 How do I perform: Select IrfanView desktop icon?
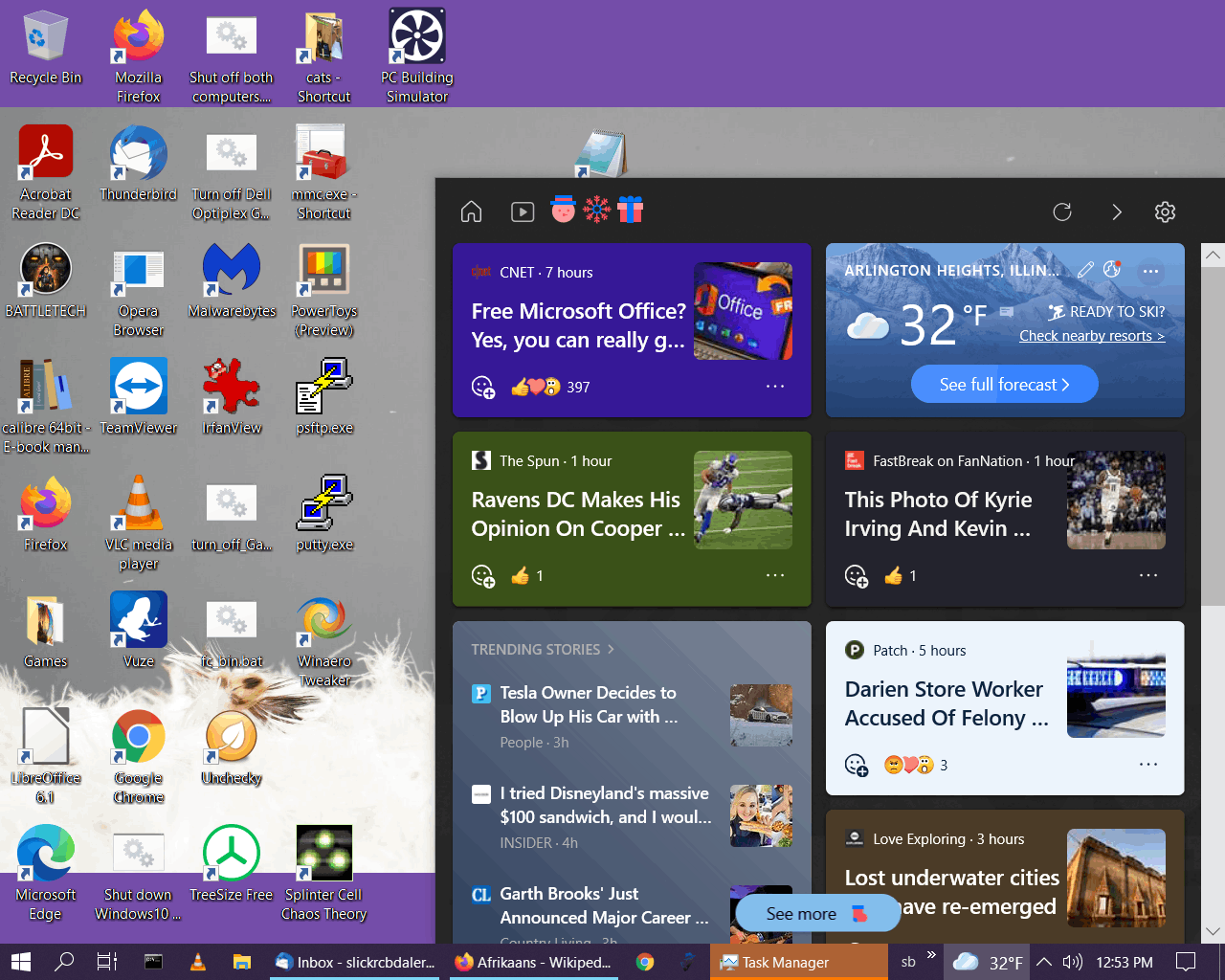click(x=232, y=398)
